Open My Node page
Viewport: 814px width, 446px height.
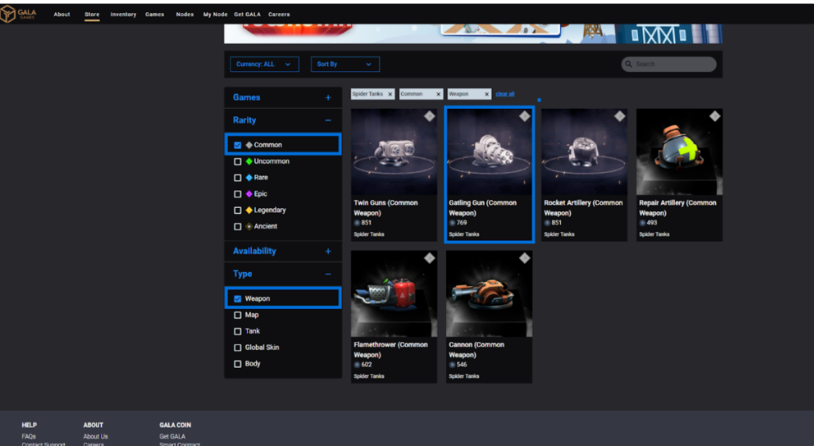(215, 15)
